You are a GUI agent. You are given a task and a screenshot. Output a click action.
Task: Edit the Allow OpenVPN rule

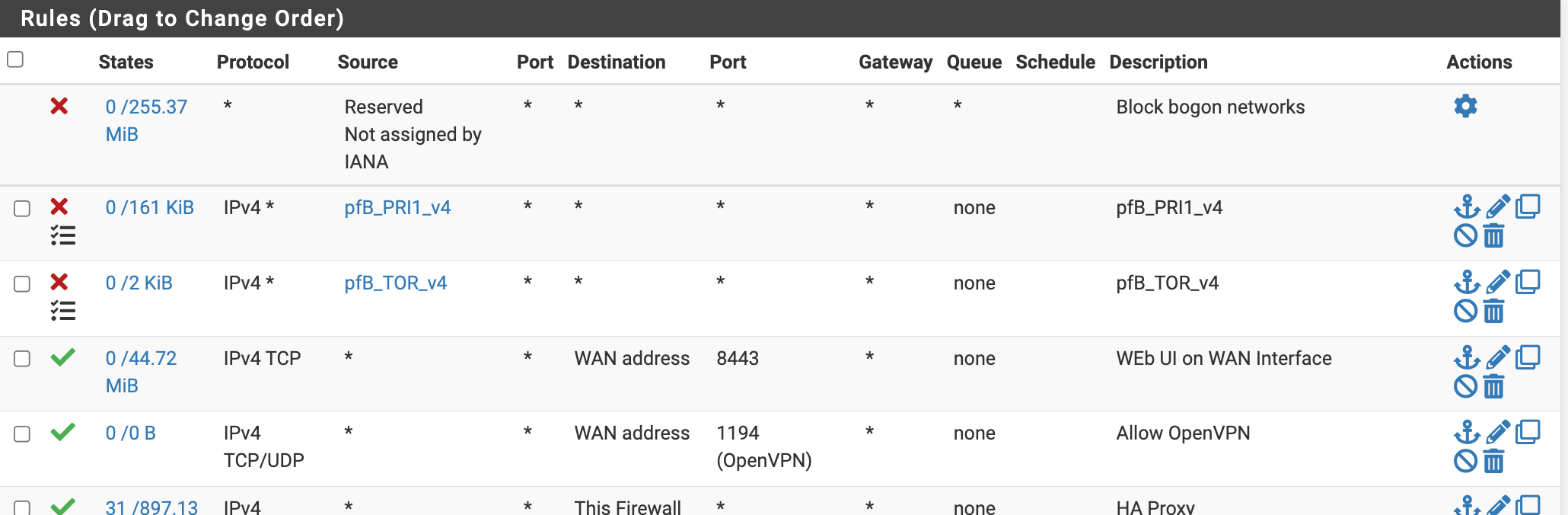1497,432
